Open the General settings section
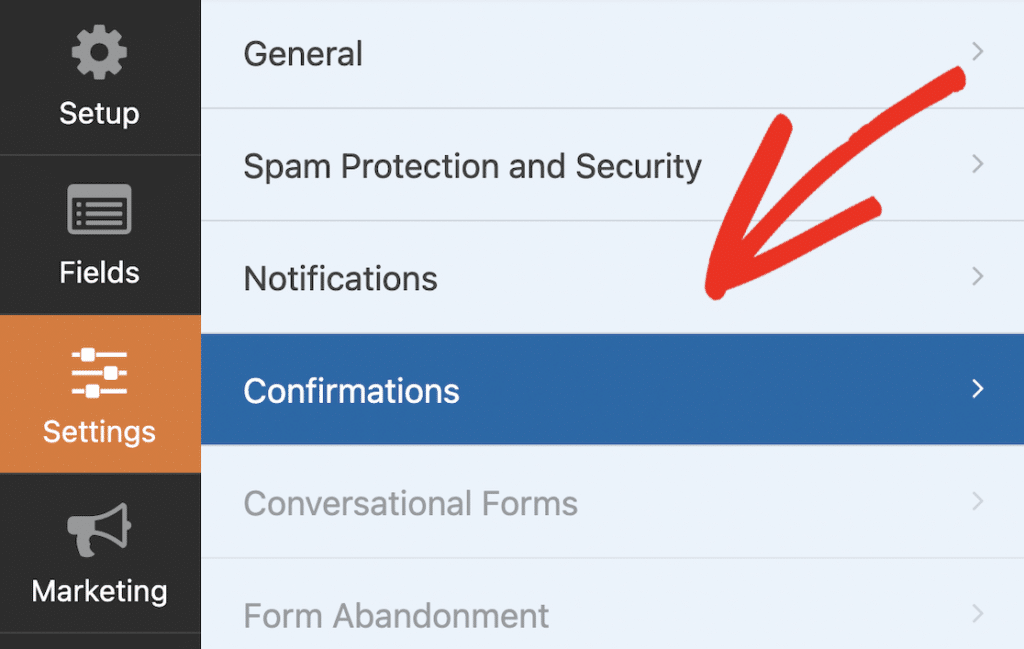This screenshot has width=1024, height=649. click(x=303, y=54)
